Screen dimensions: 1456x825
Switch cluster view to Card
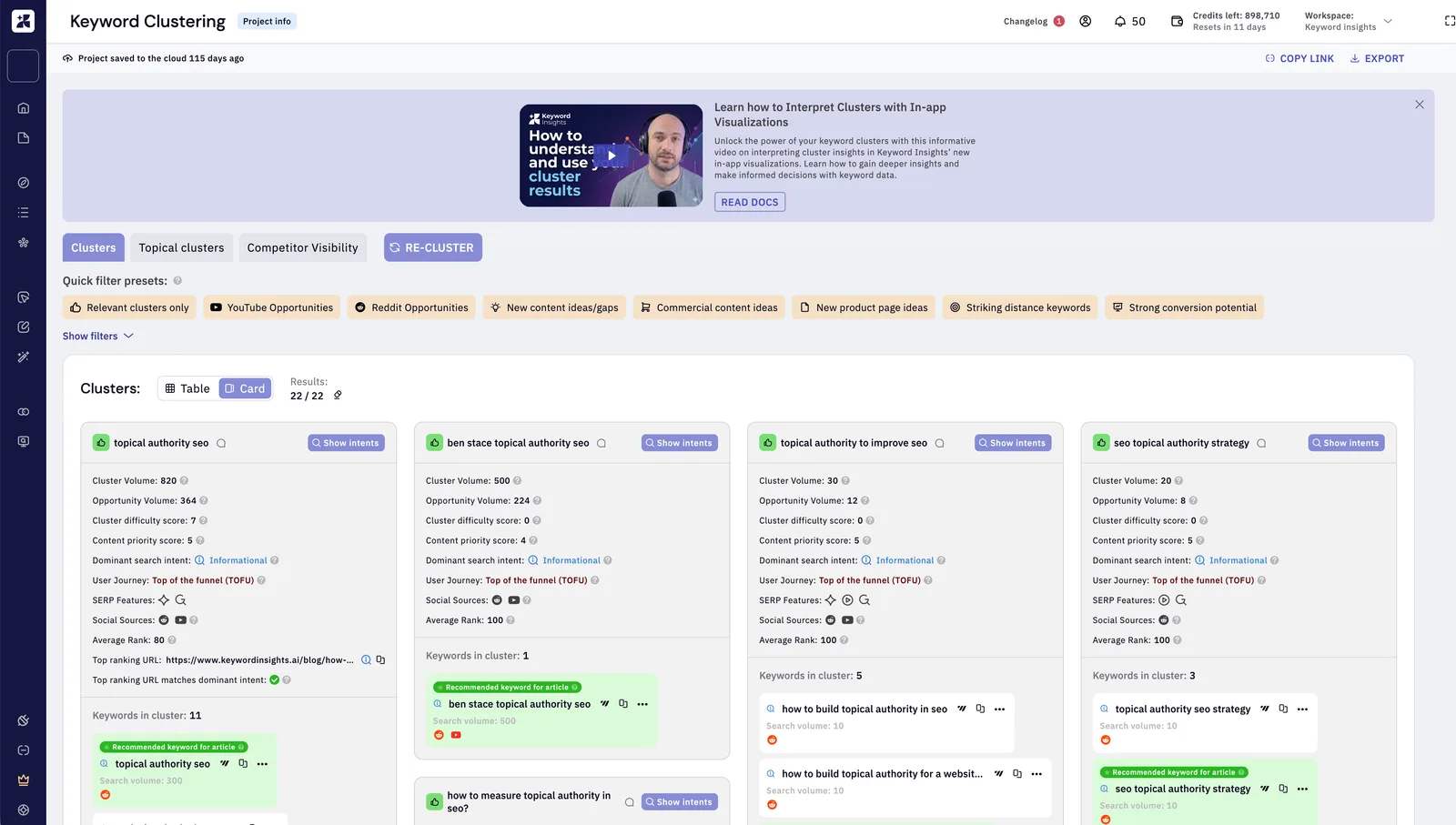[x=245, y=388]
